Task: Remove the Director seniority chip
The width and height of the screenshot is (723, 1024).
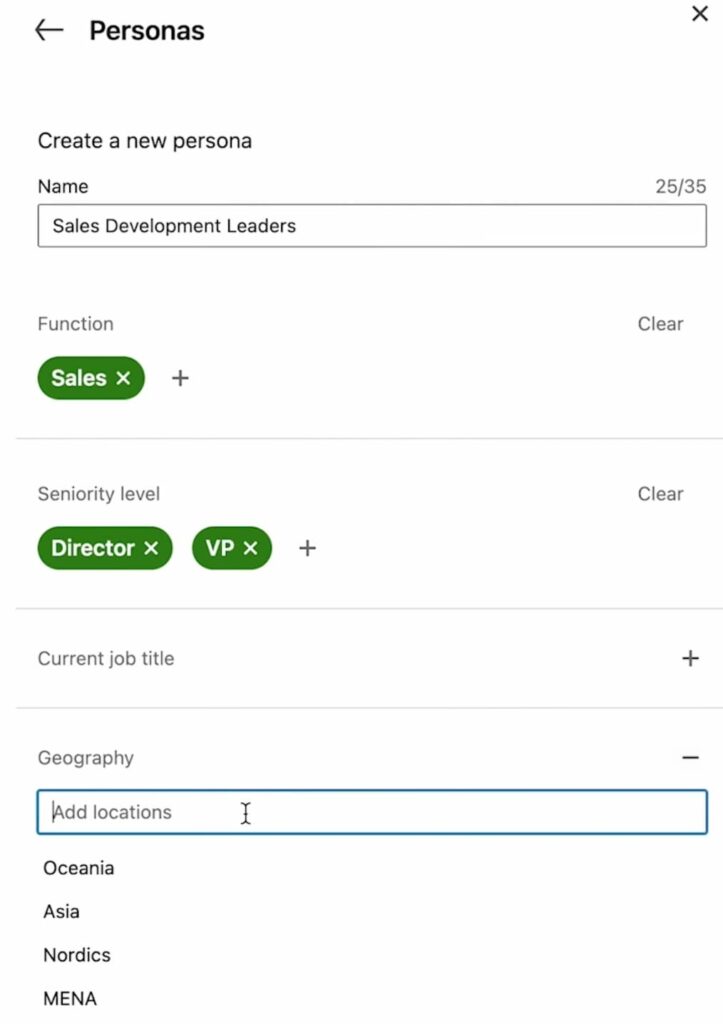Action: [151, 548]
